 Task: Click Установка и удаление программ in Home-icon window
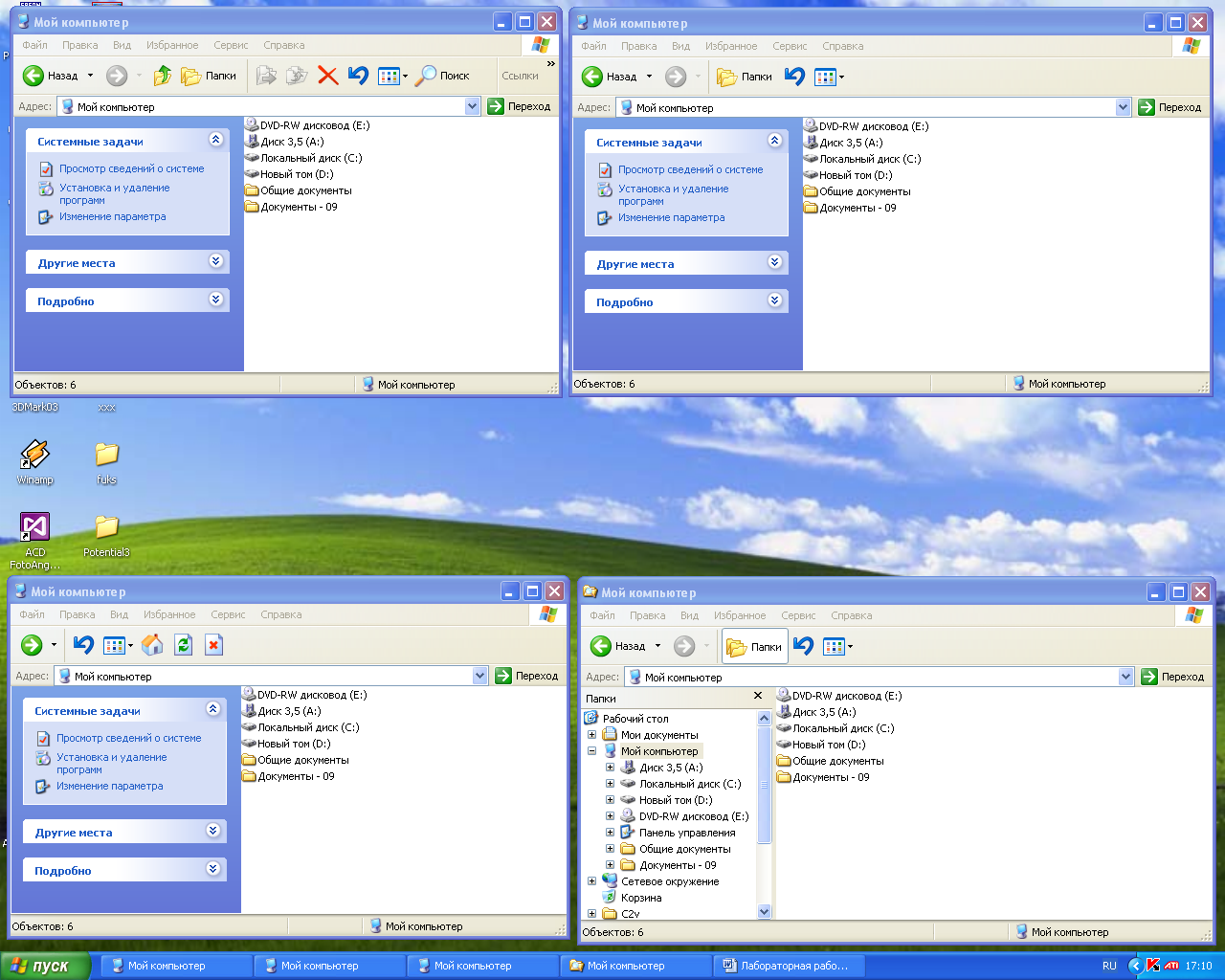[111, 763]
